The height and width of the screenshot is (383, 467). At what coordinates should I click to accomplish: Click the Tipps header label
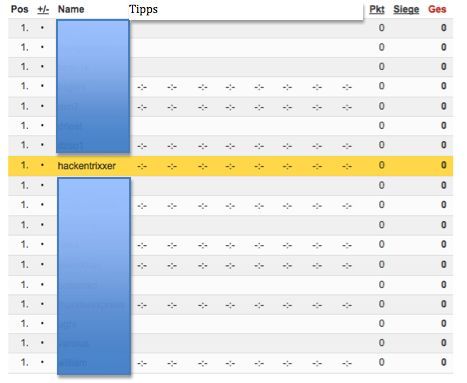pos(143,9)
